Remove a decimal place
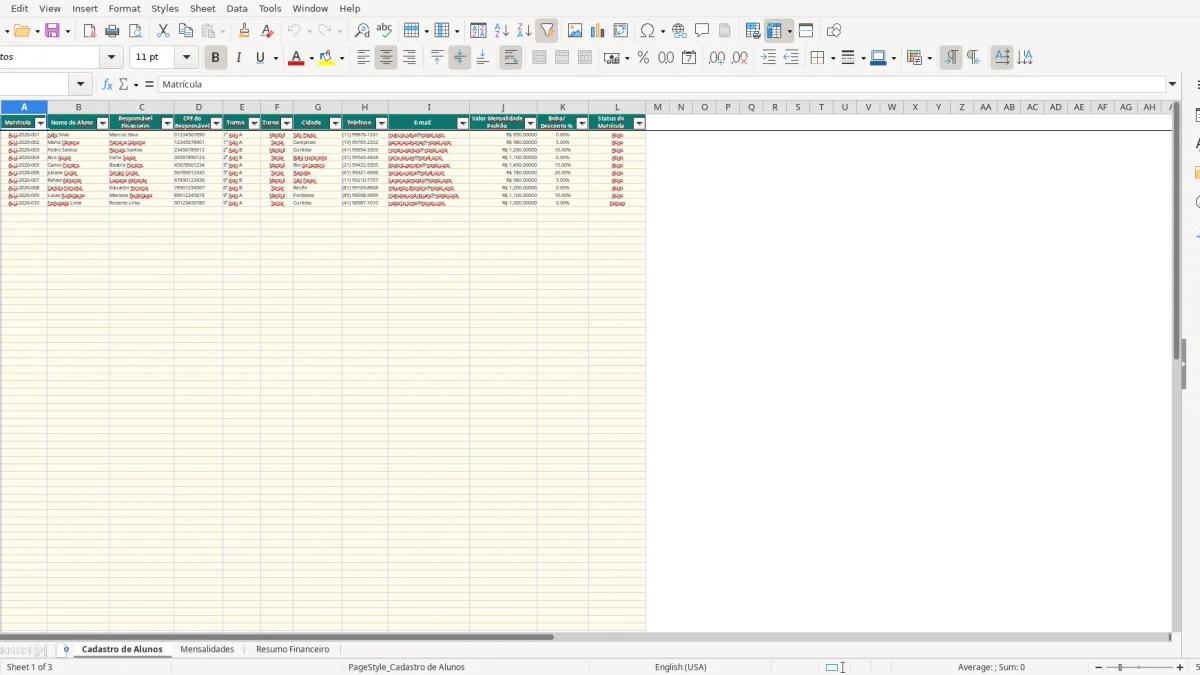 pos(740,58)
